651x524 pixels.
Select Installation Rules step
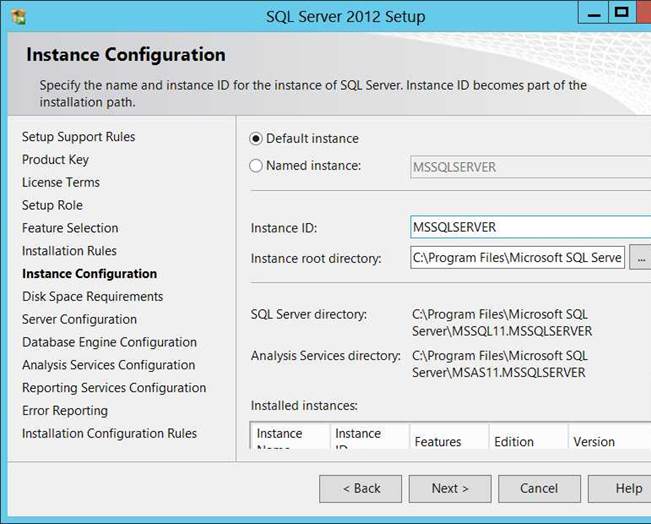(69, 251)
